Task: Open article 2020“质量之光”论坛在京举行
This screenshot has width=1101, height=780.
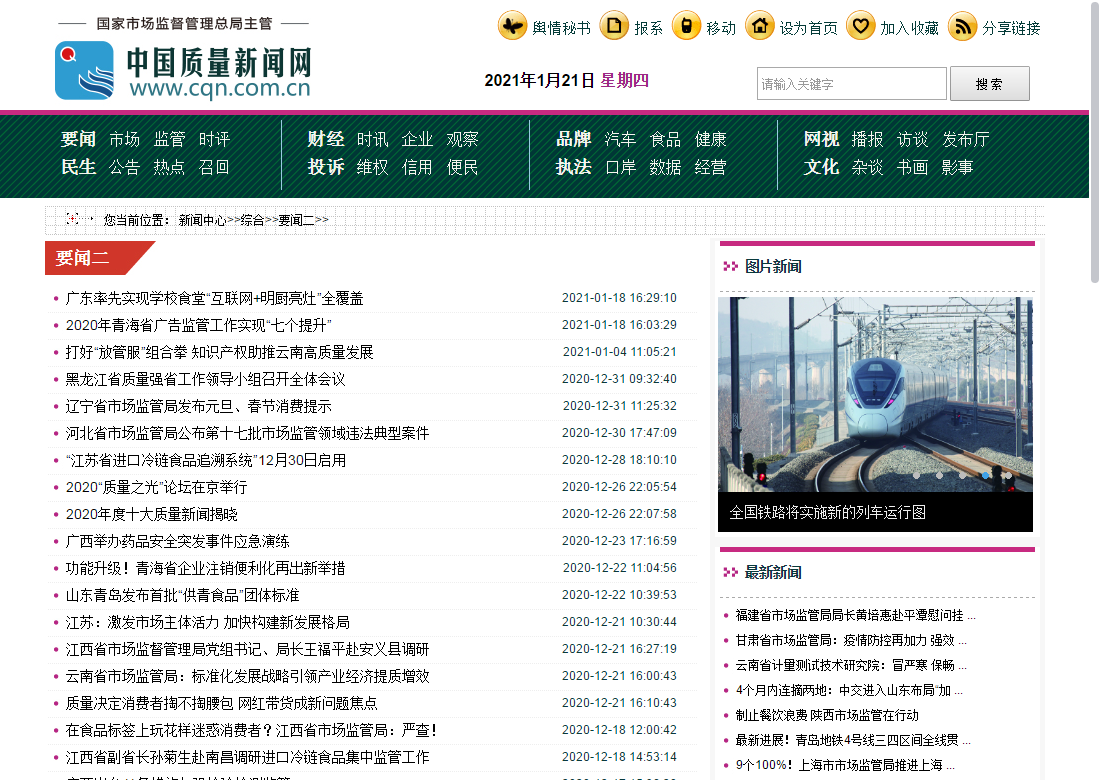Action: click(156, 487)
